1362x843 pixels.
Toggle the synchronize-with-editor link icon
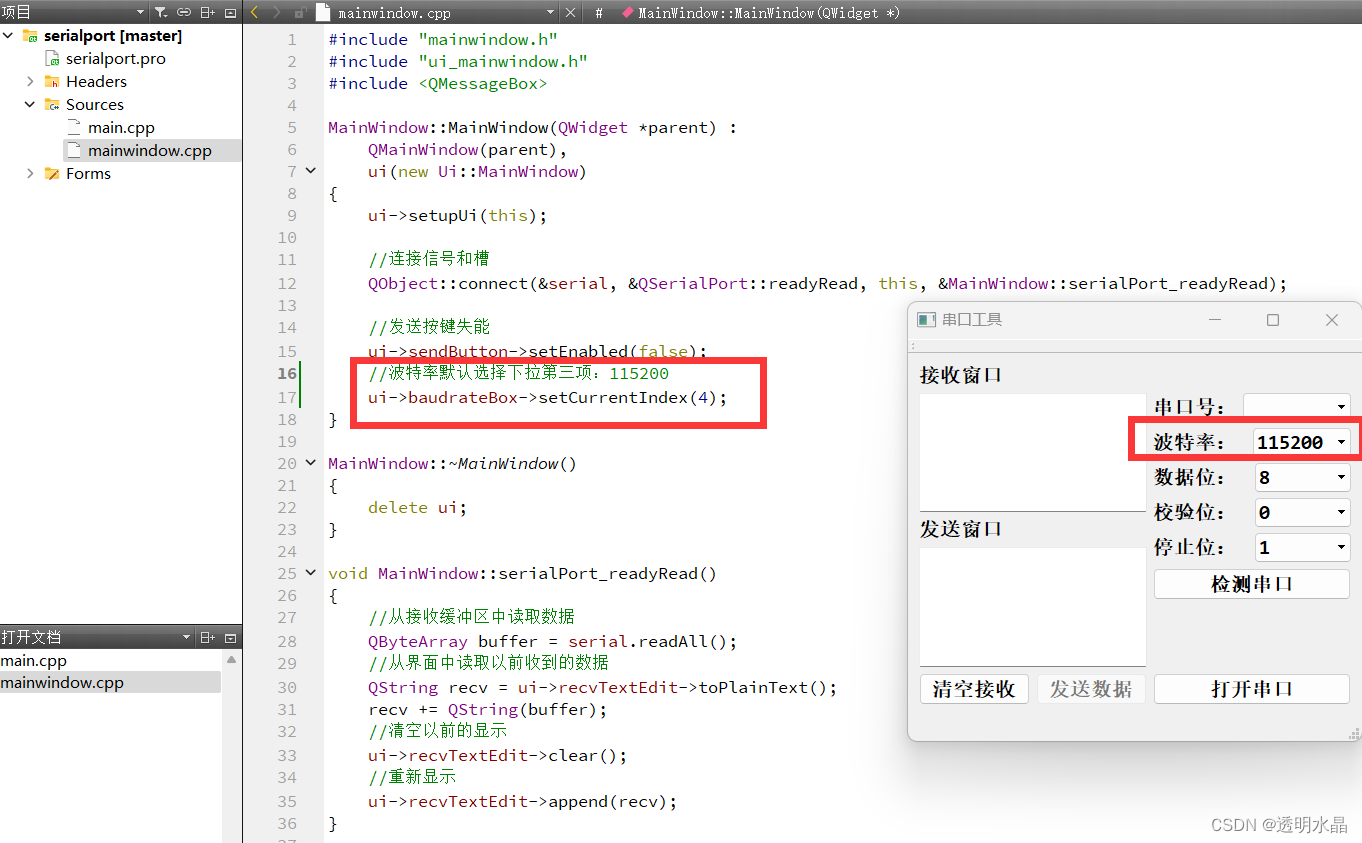[184, 12]
